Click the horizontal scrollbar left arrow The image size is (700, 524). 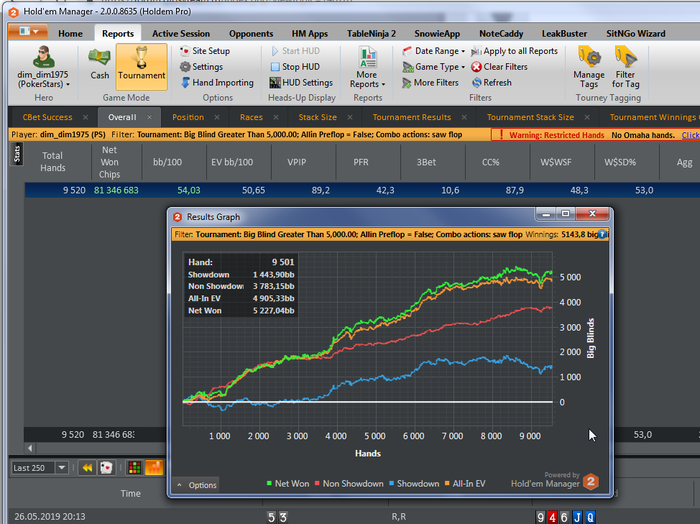pos(30,448)
